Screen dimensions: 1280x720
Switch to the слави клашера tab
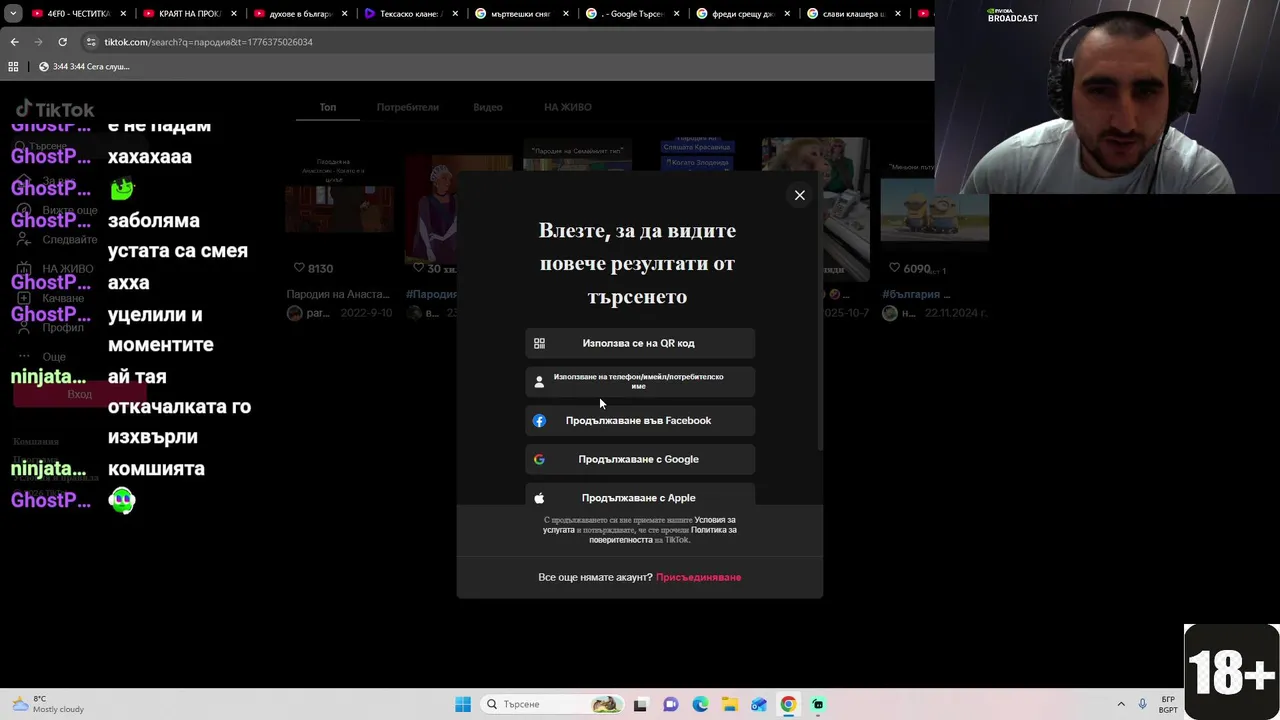click(x=852, y=14)
